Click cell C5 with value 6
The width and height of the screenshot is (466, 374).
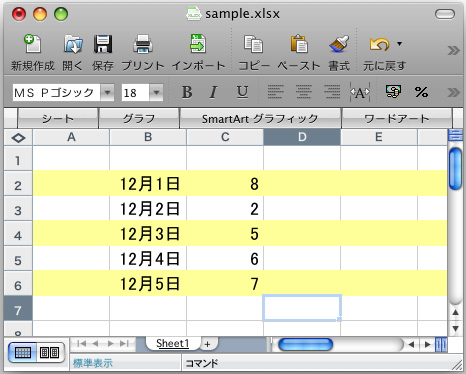pyautogui.click(x=225, y=258)
